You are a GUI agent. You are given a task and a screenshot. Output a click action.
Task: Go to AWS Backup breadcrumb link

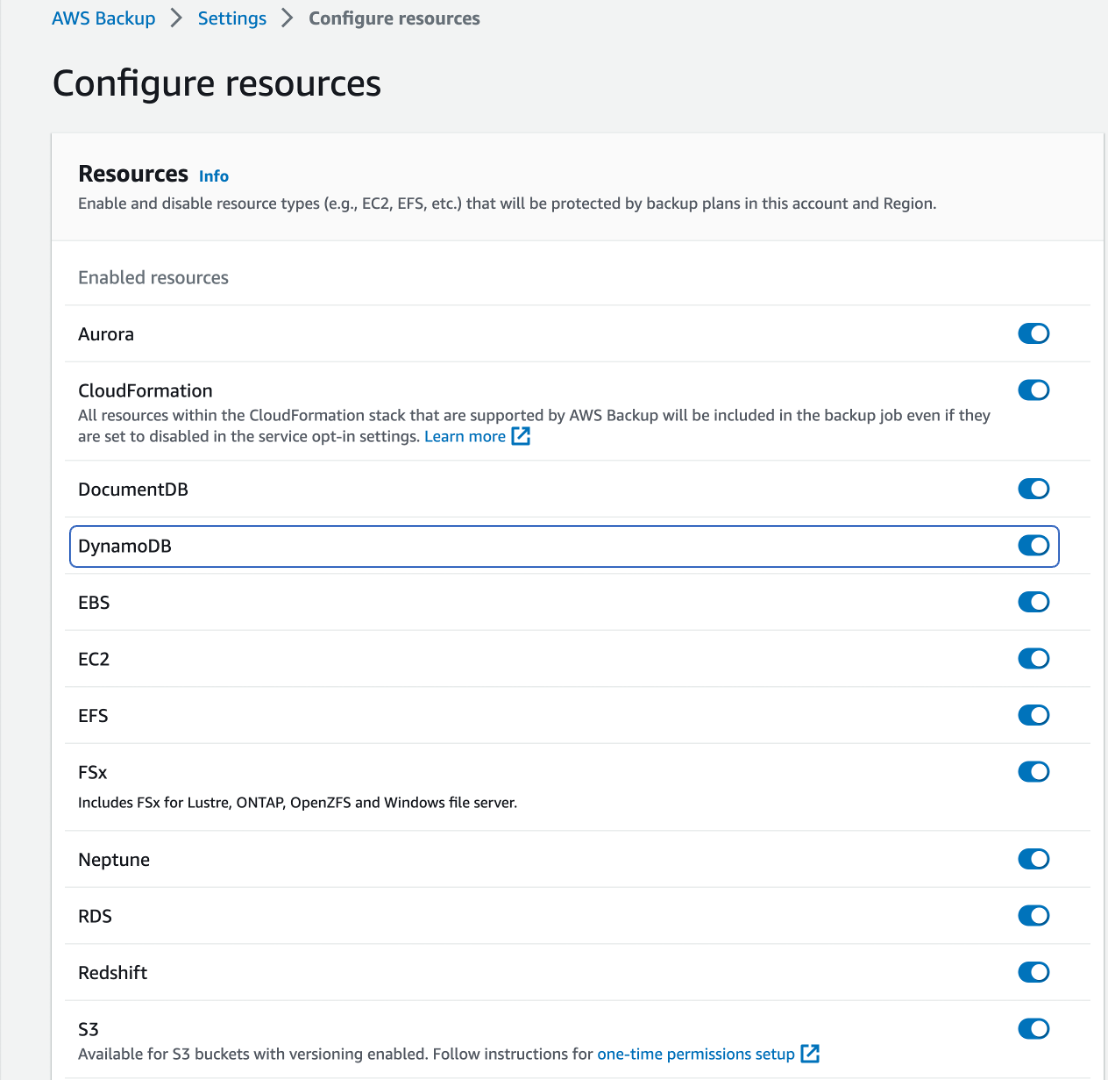[103, 18]
